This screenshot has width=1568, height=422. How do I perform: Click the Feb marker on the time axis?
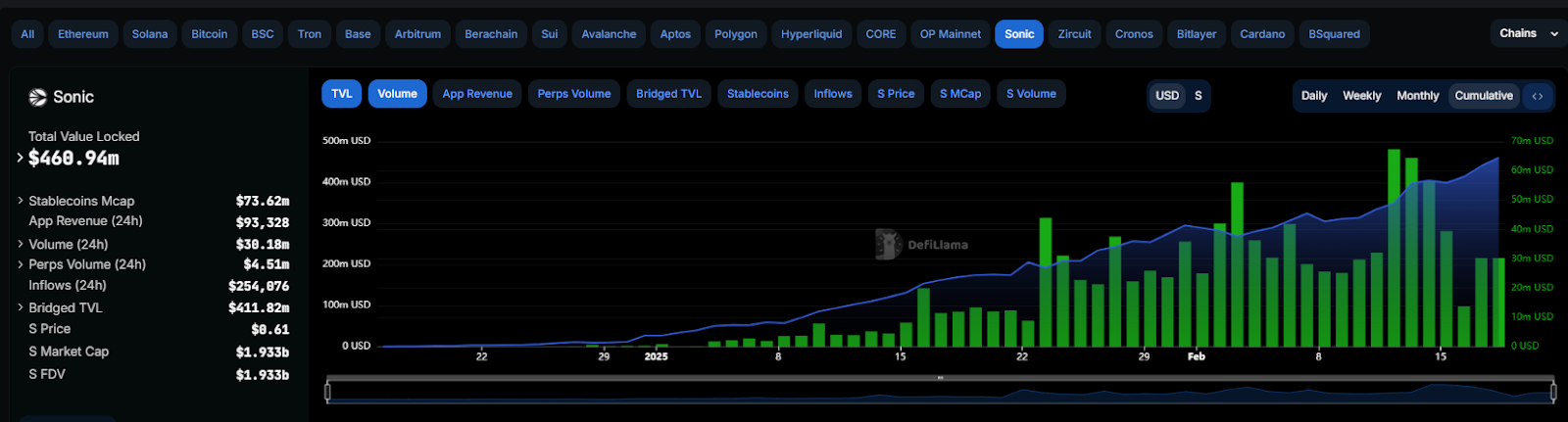tap(1197, 356)
